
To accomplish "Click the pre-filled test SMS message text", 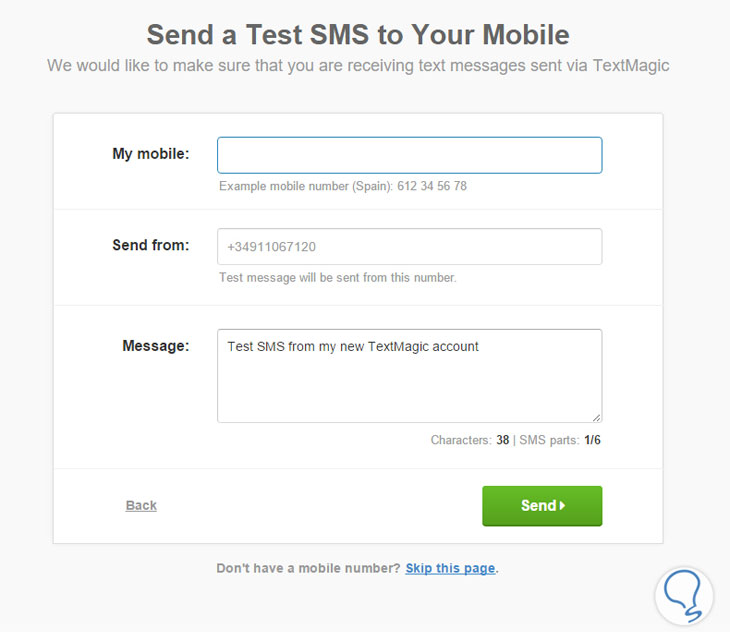I will coord(353,347).
